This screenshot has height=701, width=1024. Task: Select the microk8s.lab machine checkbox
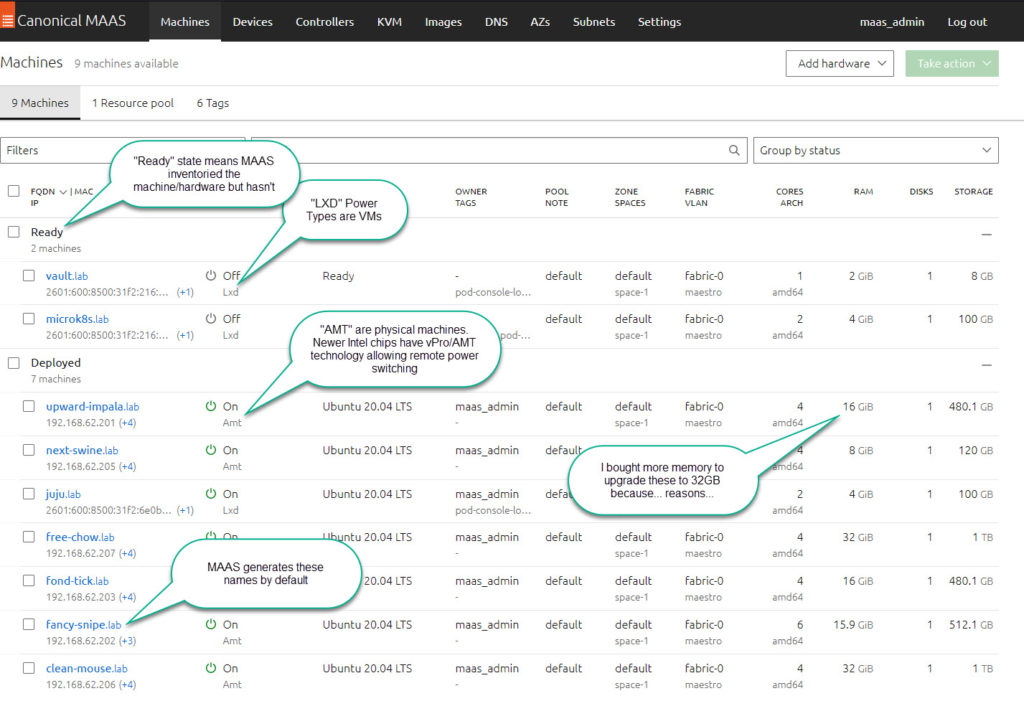point(29,319)
